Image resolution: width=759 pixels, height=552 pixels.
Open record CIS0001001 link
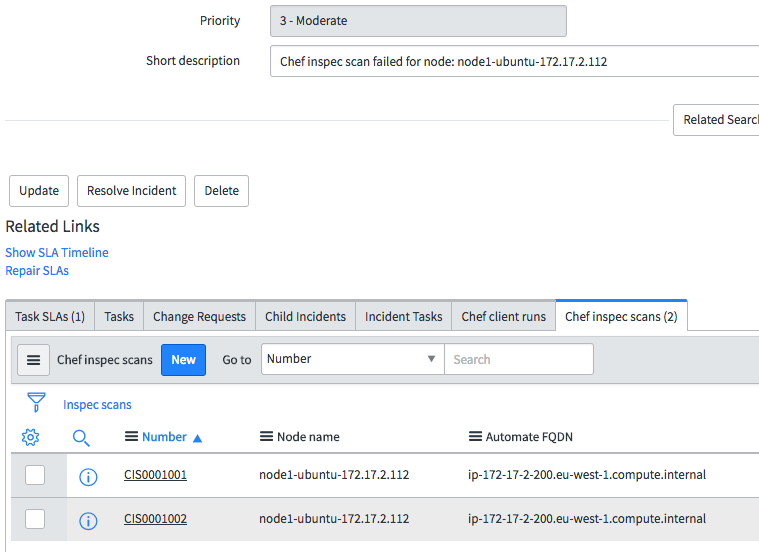155,475
